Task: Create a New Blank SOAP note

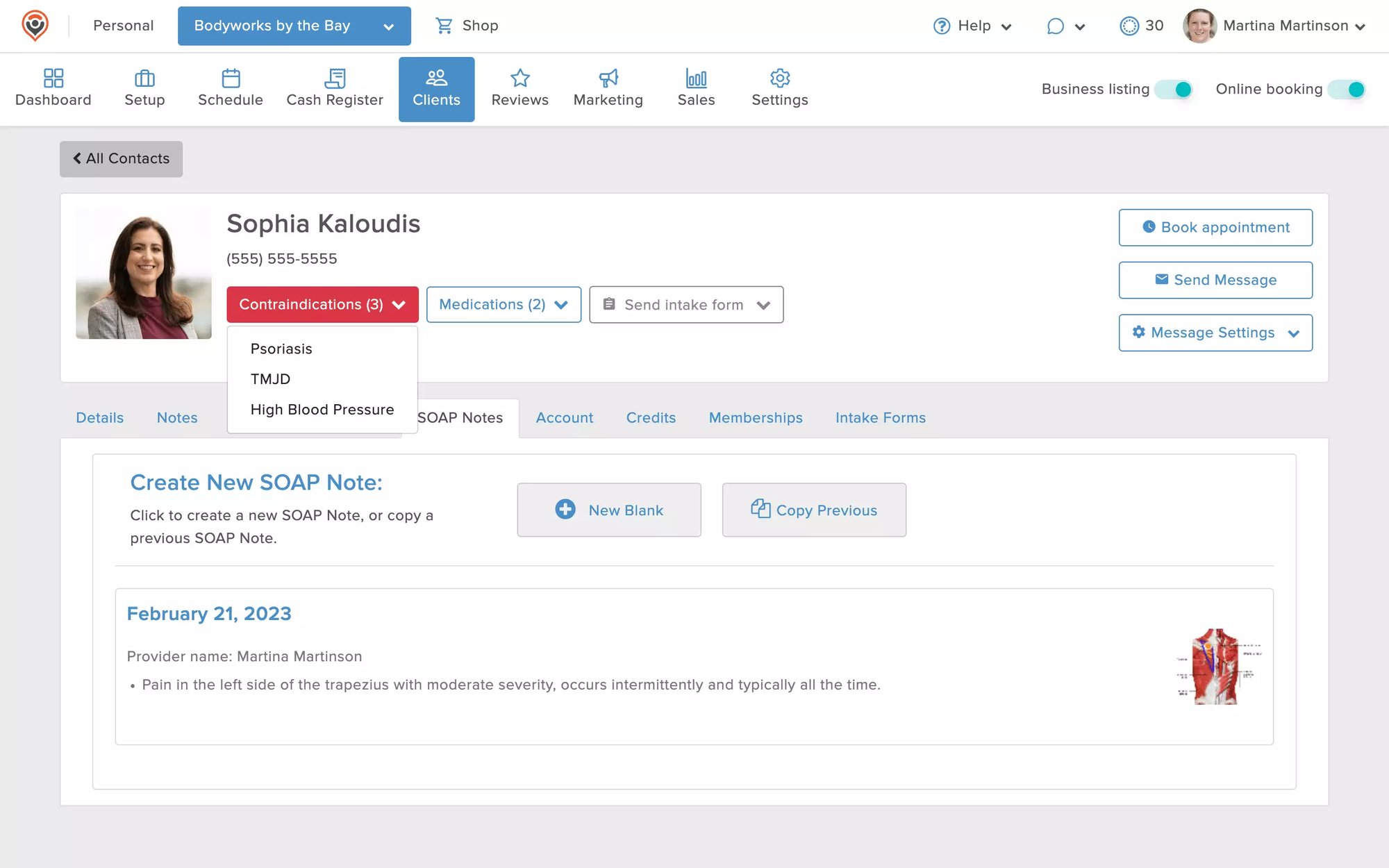Action: (609, 510)
